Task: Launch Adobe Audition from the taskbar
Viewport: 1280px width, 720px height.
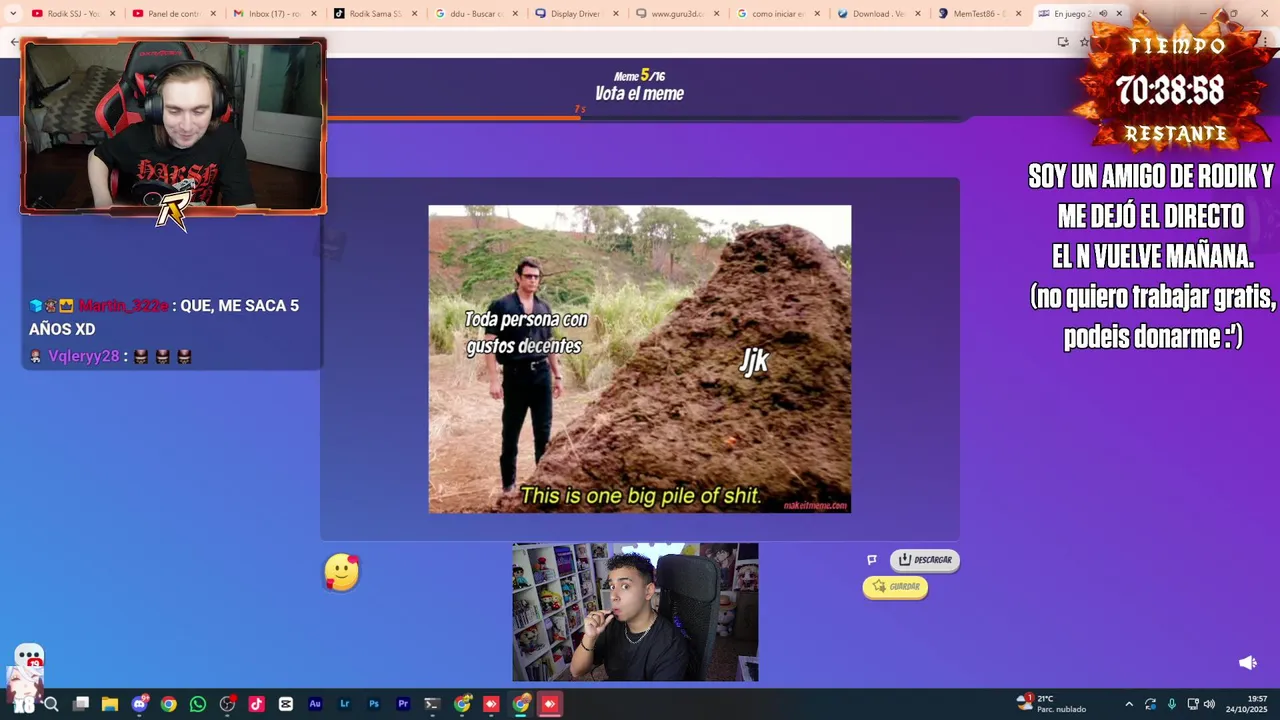Action: [x=315, y=704]
